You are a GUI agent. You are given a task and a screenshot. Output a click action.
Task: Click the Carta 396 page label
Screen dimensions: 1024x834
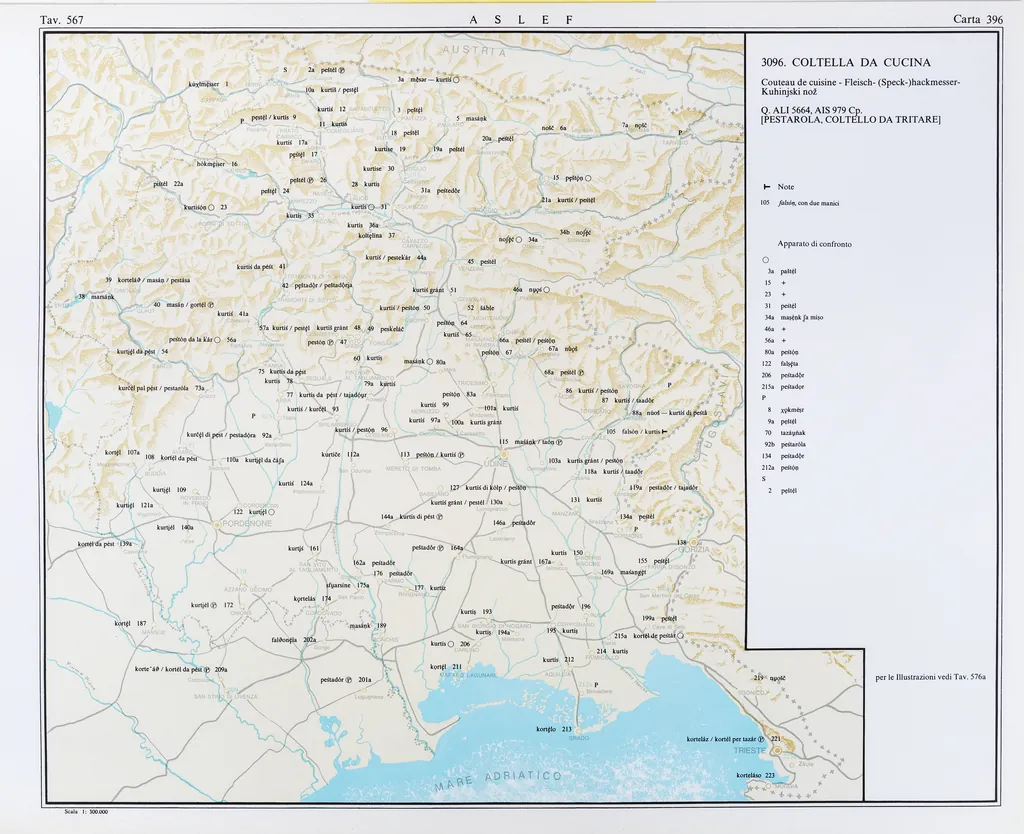click(x=978, y=19)
